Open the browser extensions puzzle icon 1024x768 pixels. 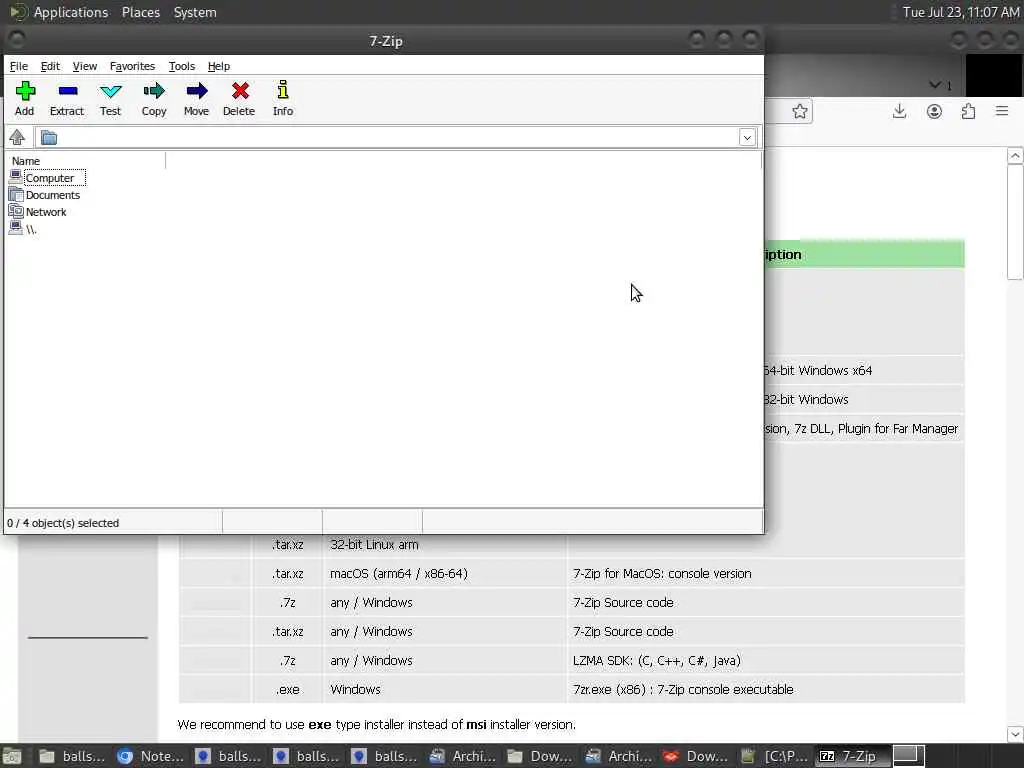(x=968, y=111)
